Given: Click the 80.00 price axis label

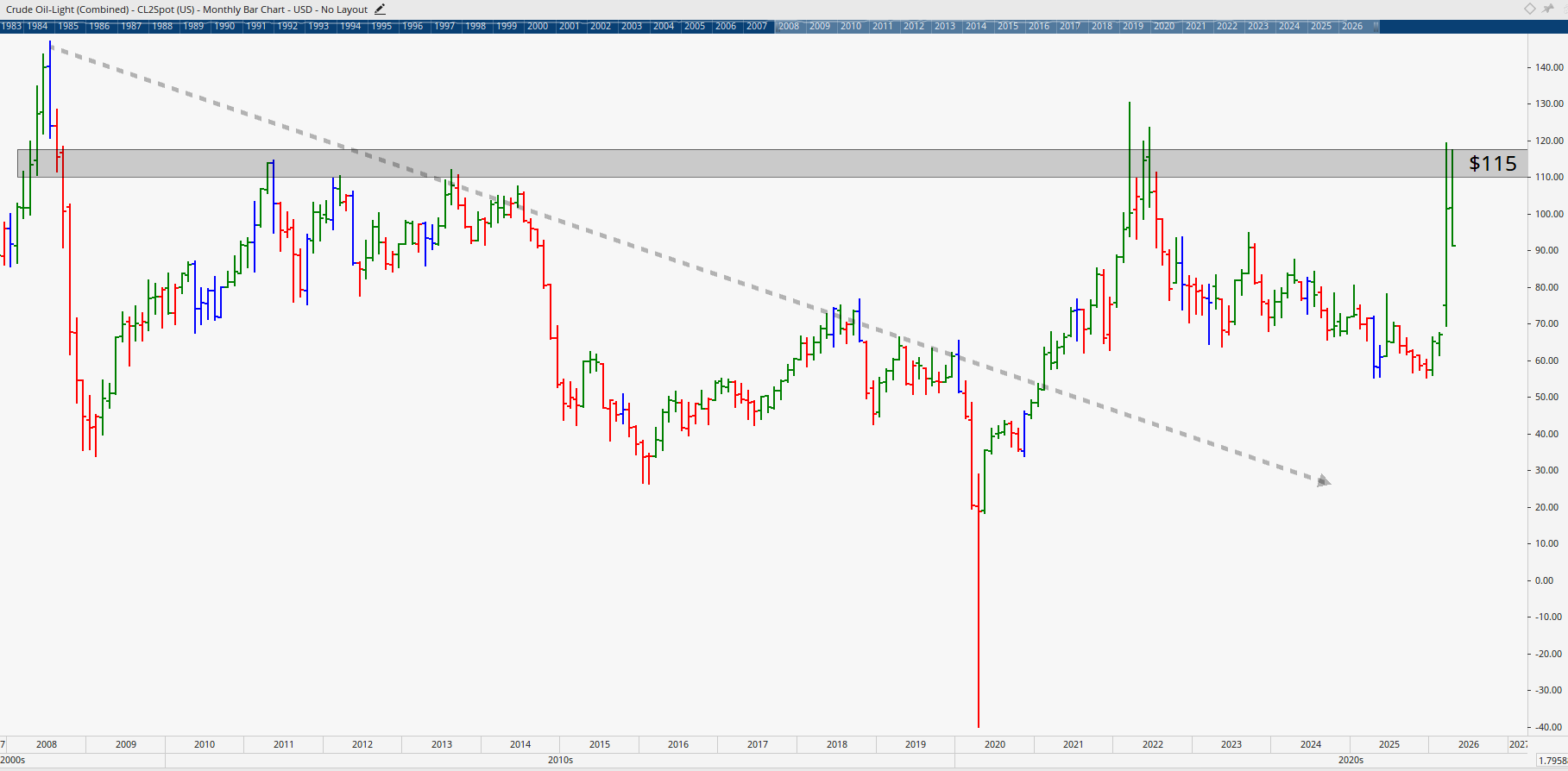Looking at the screenshot, I should (1546, 287).
